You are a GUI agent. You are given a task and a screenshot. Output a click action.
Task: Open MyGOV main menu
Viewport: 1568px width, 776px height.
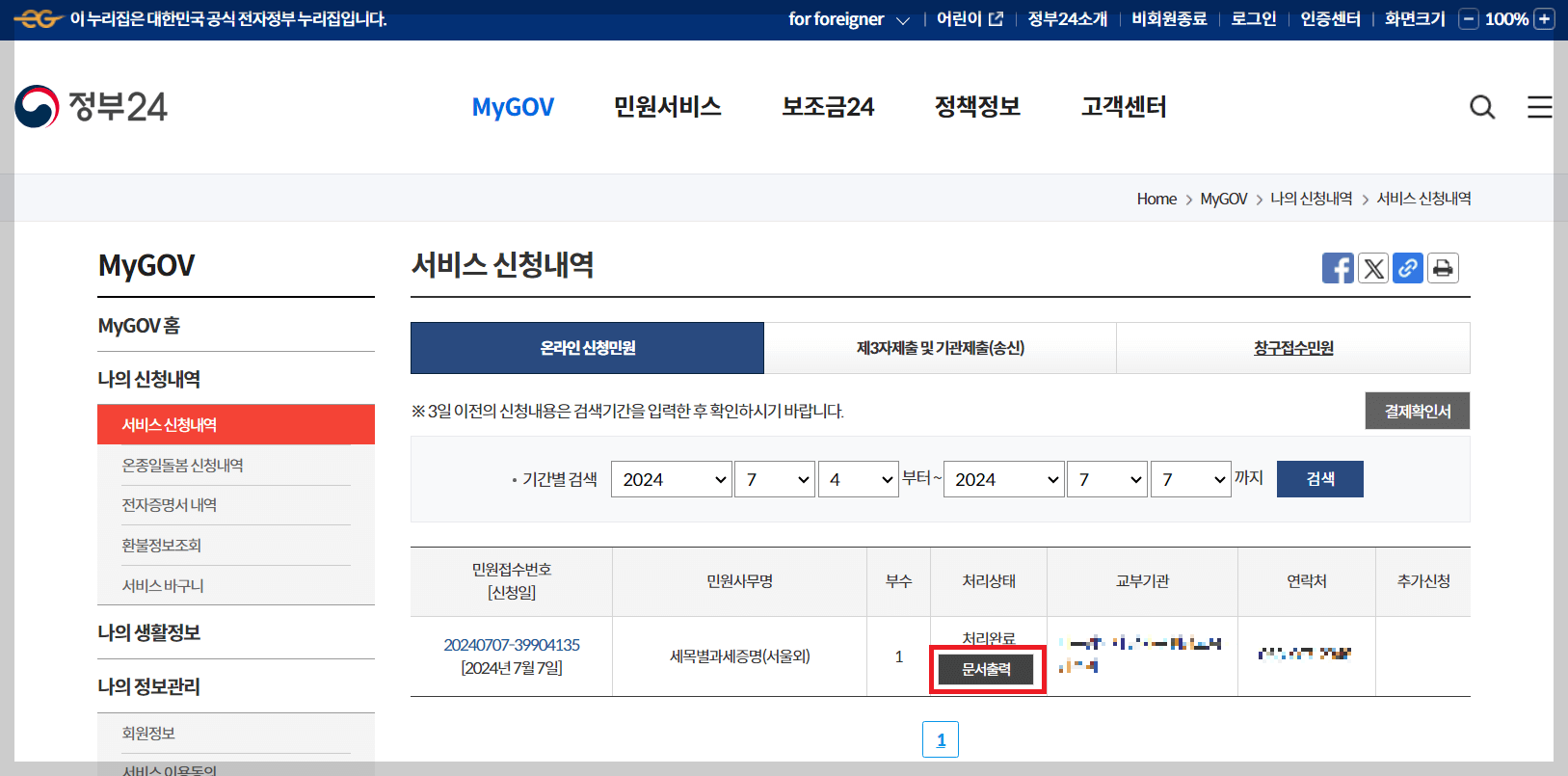click(513, 107)
